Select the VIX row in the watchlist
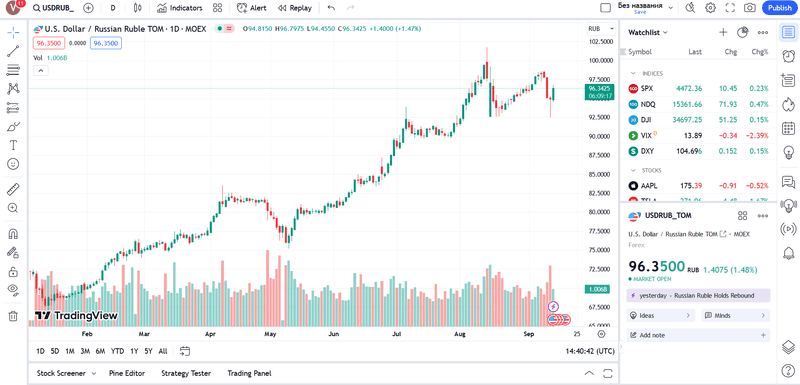 pos(698,136)
